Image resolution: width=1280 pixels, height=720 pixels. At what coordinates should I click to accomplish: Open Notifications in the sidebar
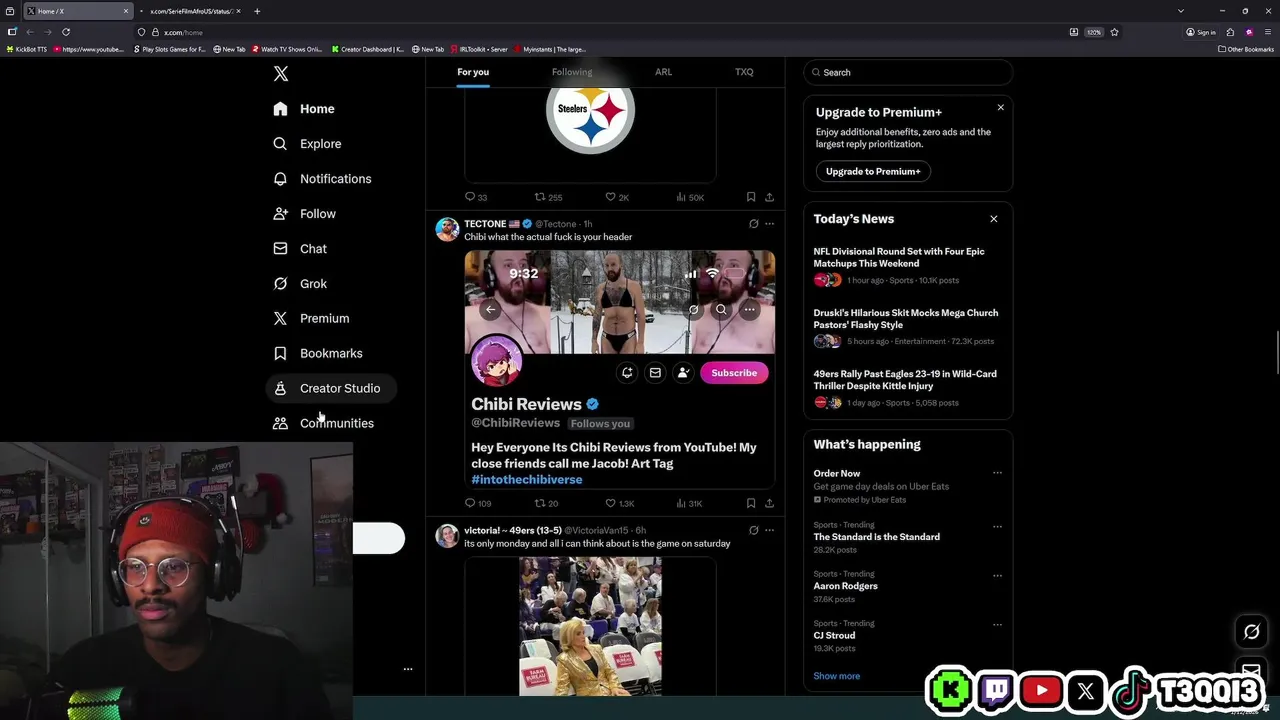pyautogui.click(x=322, y=179)
